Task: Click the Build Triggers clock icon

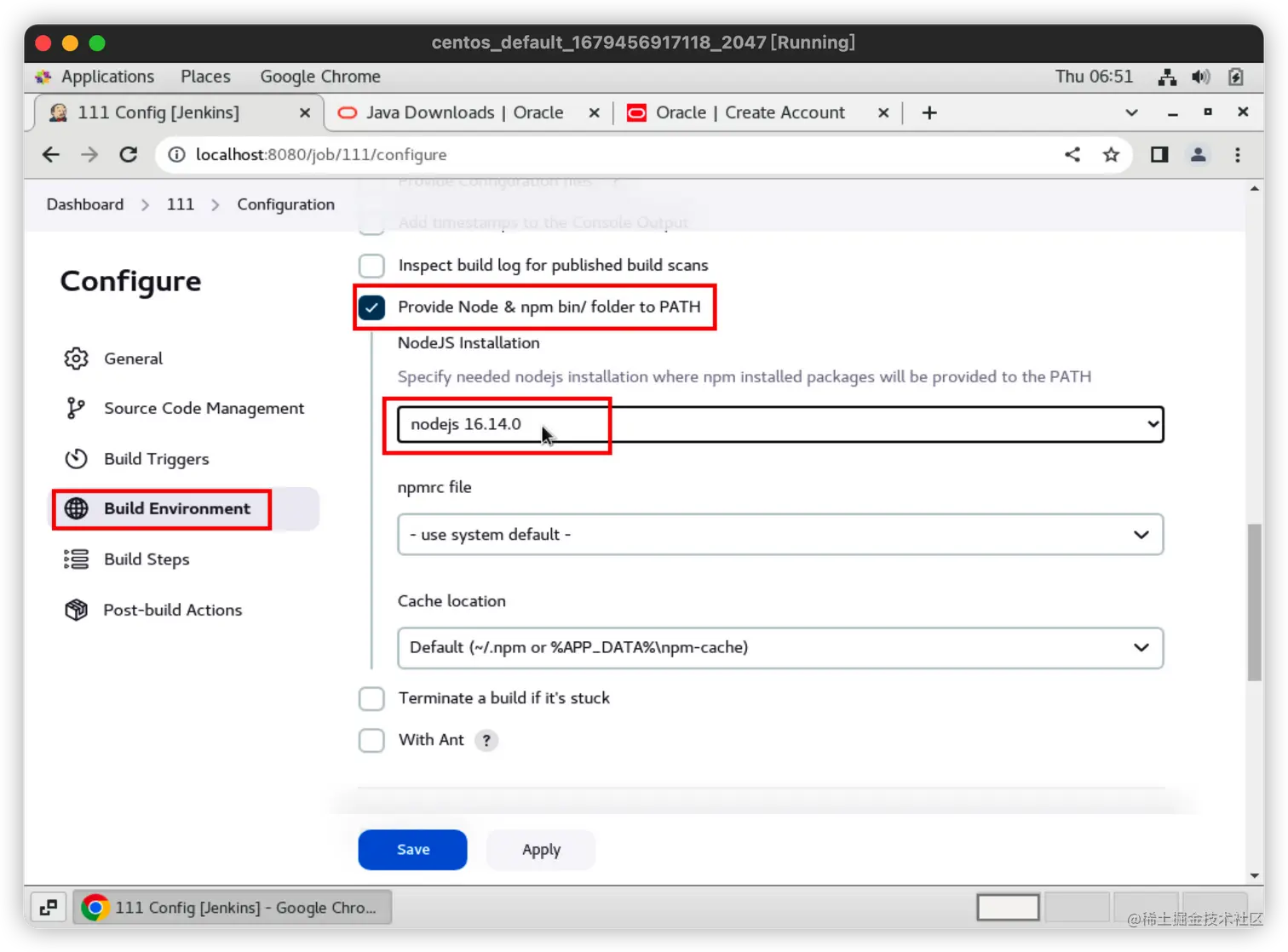Action: point(76,459)
